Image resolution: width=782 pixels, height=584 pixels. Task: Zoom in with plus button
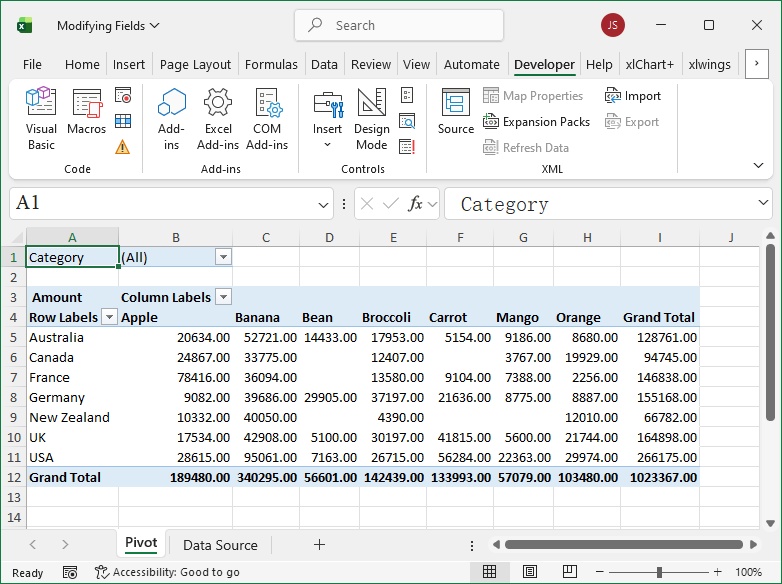pos(717,572)
